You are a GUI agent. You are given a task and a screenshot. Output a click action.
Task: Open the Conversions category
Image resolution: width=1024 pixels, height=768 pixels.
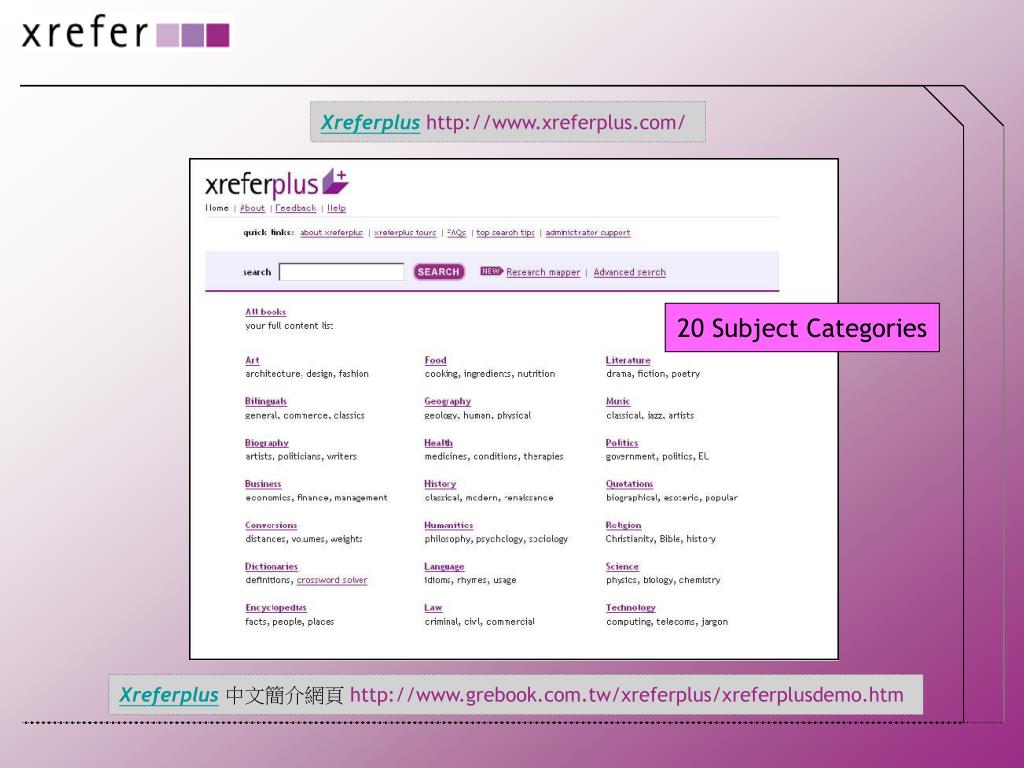[x=271, y=525]
